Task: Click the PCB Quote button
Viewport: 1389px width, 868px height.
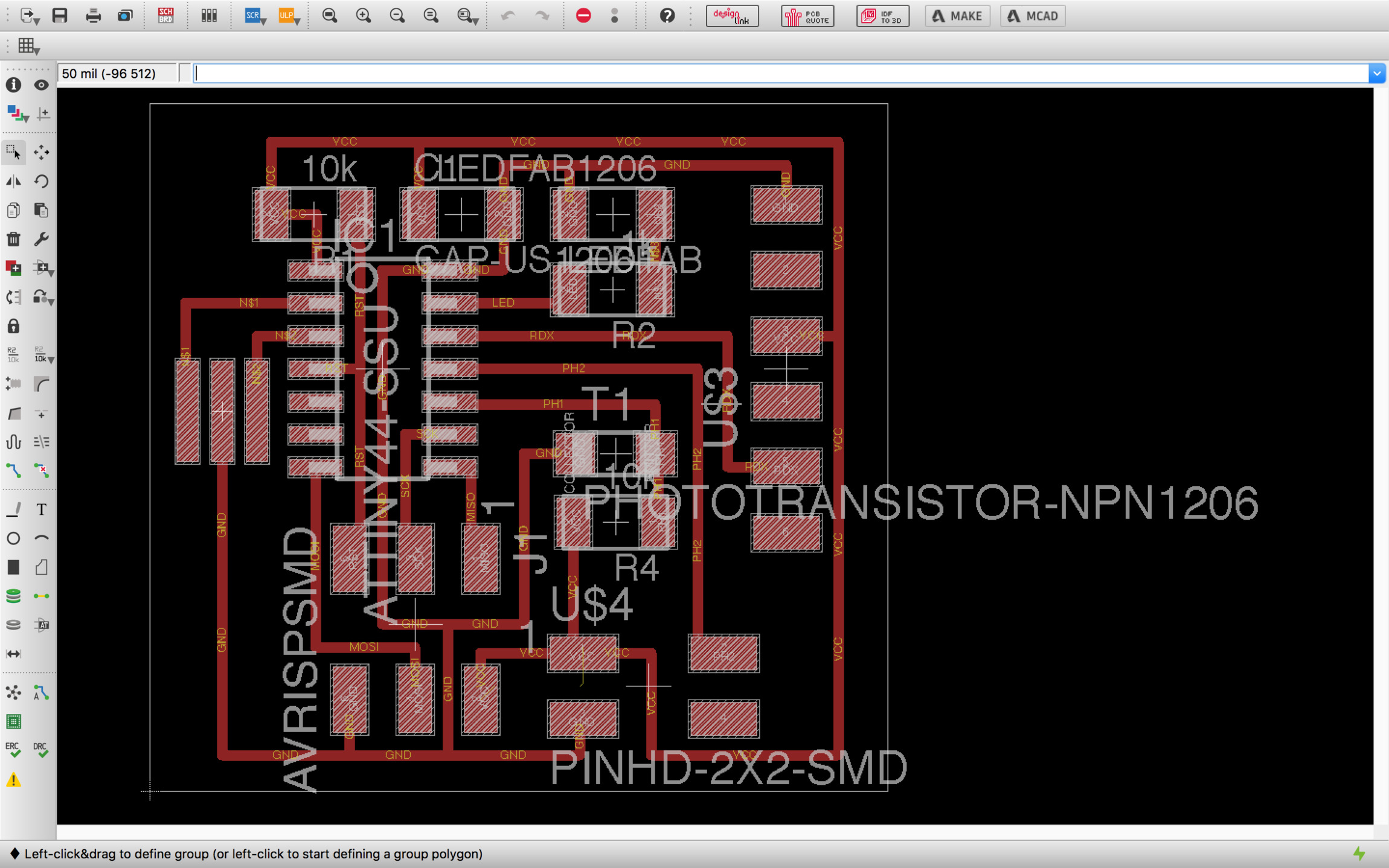Action: (807, 16)
